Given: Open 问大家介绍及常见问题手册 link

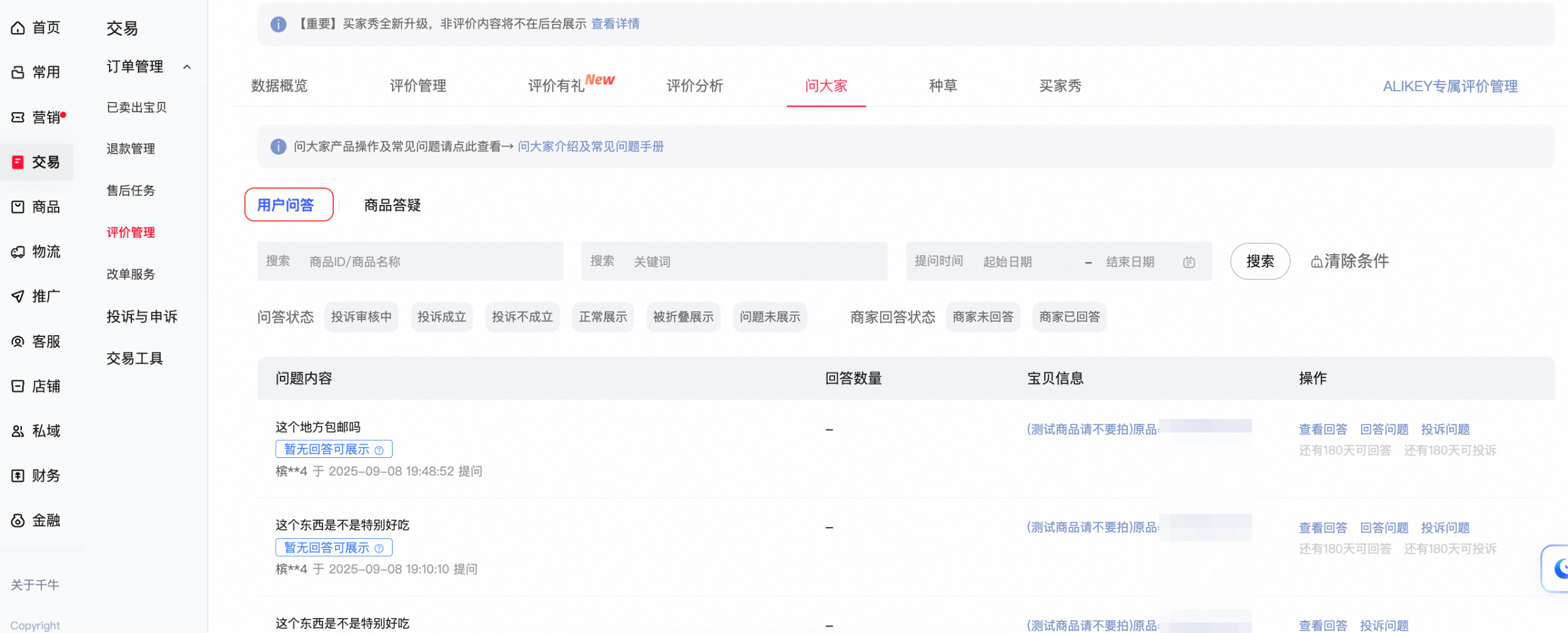Looking at the screenshot, I should [590, 147].
